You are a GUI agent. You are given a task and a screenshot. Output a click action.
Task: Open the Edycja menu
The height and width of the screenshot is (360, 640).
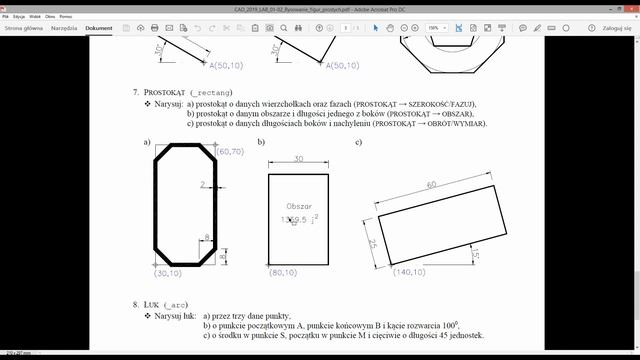click(19, 17)
